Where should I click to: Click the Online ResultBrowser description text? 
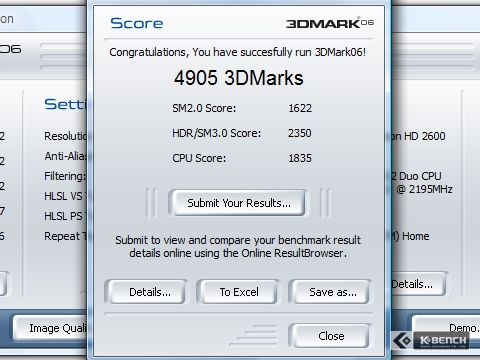pos(238,247)
